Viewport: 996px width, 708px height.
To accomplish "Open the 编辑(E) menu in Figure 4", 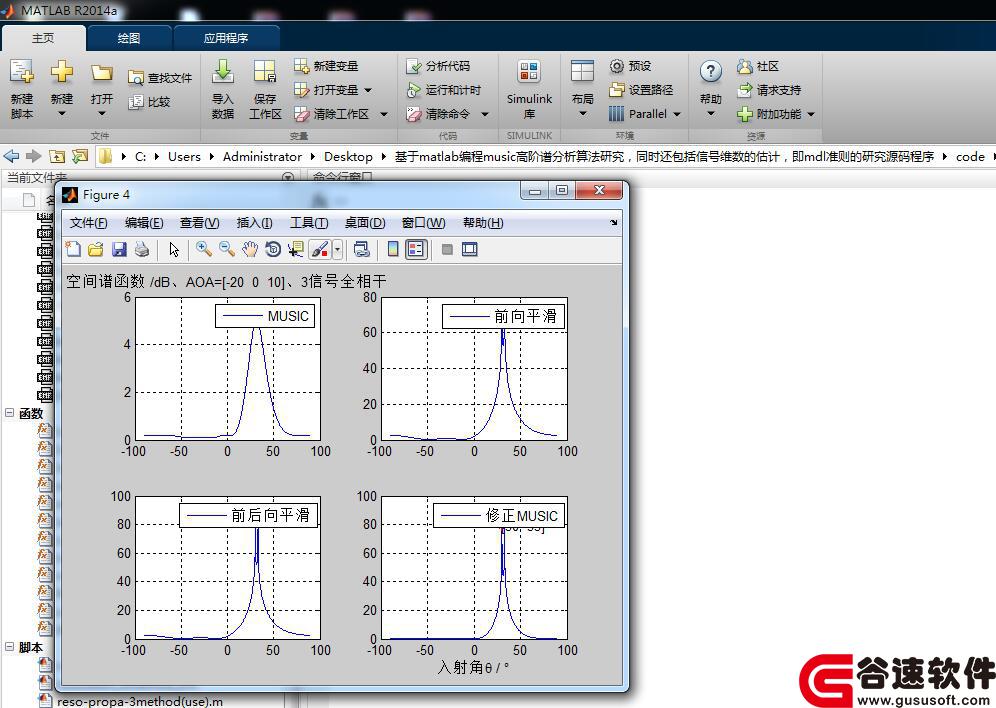I will coord(144,222).
